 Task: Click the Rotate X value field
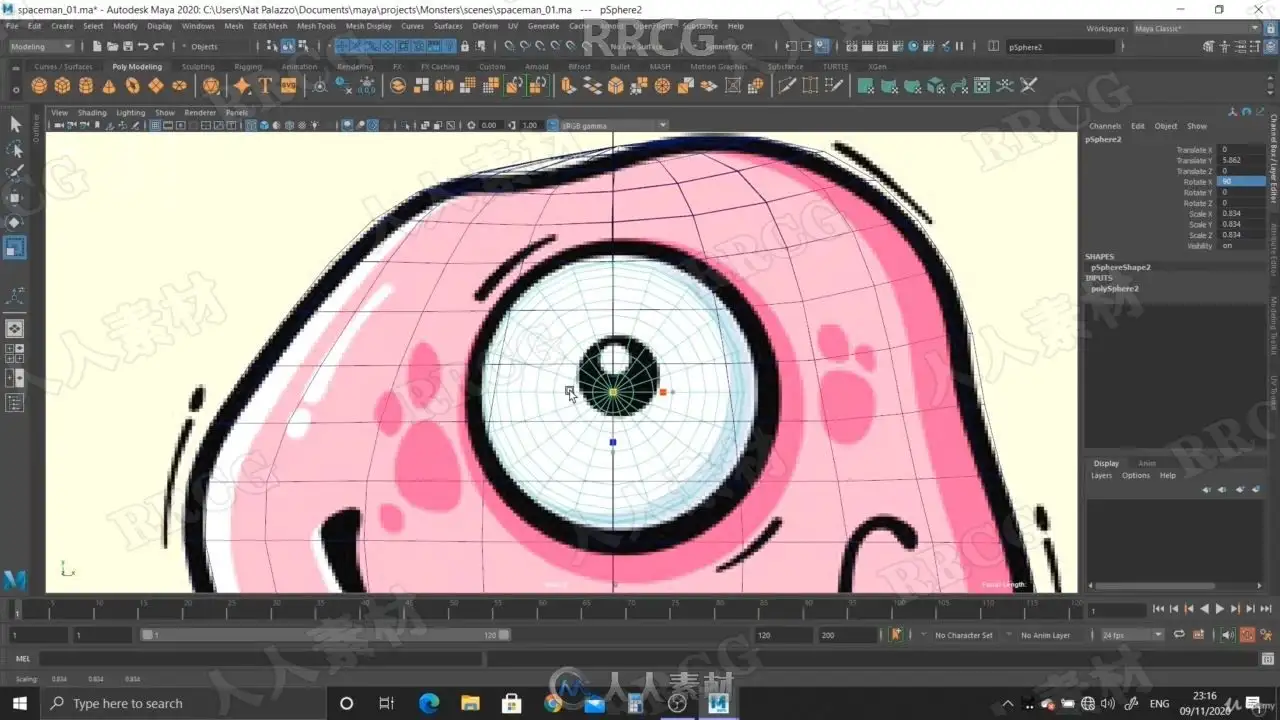[1240, 182]
